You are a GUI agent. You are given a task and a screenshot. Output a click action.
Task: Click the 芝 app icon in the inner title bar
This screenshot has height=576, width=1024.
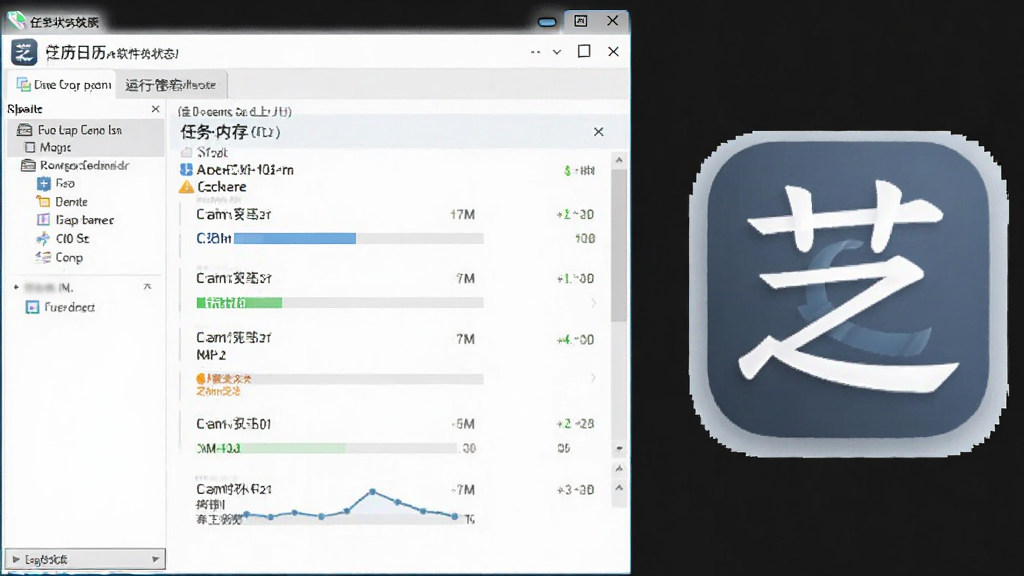24,52
